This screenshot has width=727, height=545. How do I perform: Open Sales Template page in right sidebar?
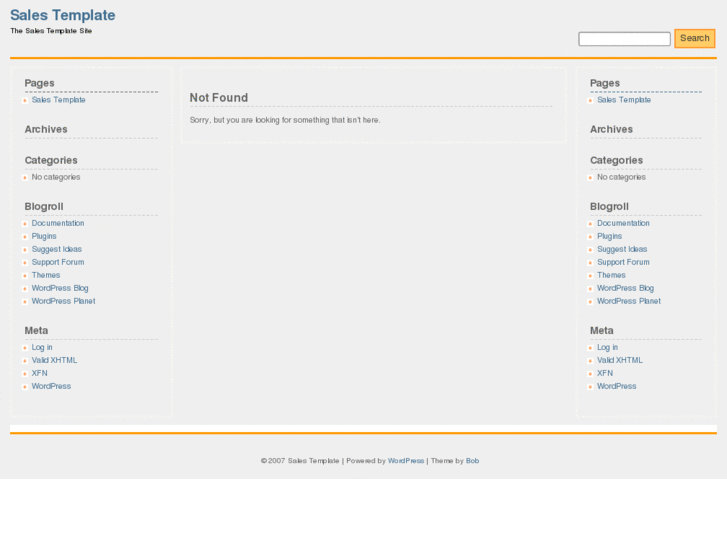(624, 100)
